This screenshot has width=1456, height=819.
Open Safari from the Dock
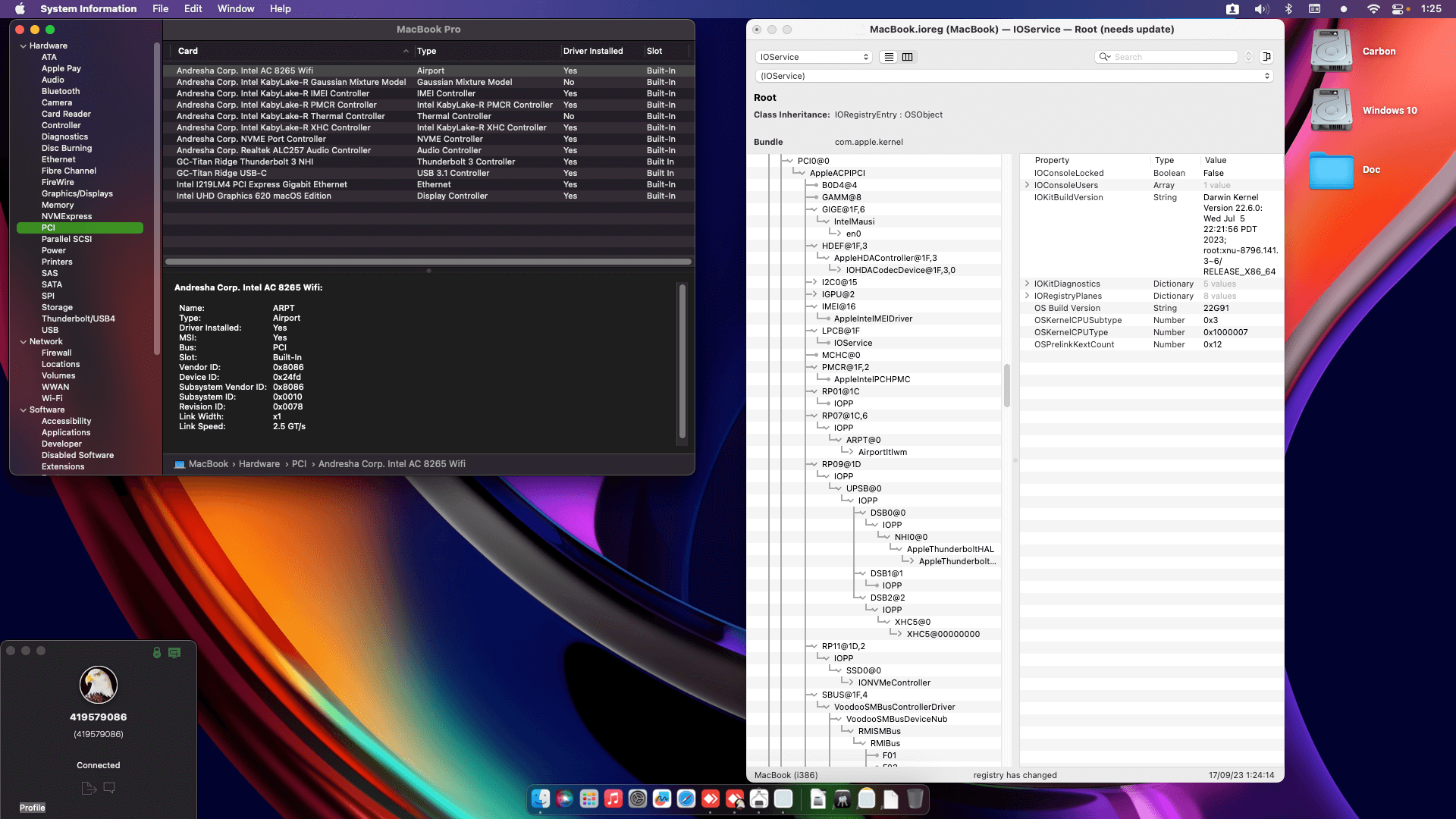(x=686, y=799)
